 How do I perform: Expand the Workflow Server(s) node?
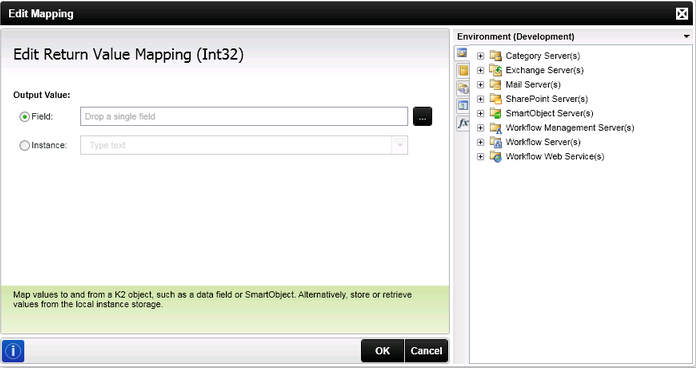[480, 142]
